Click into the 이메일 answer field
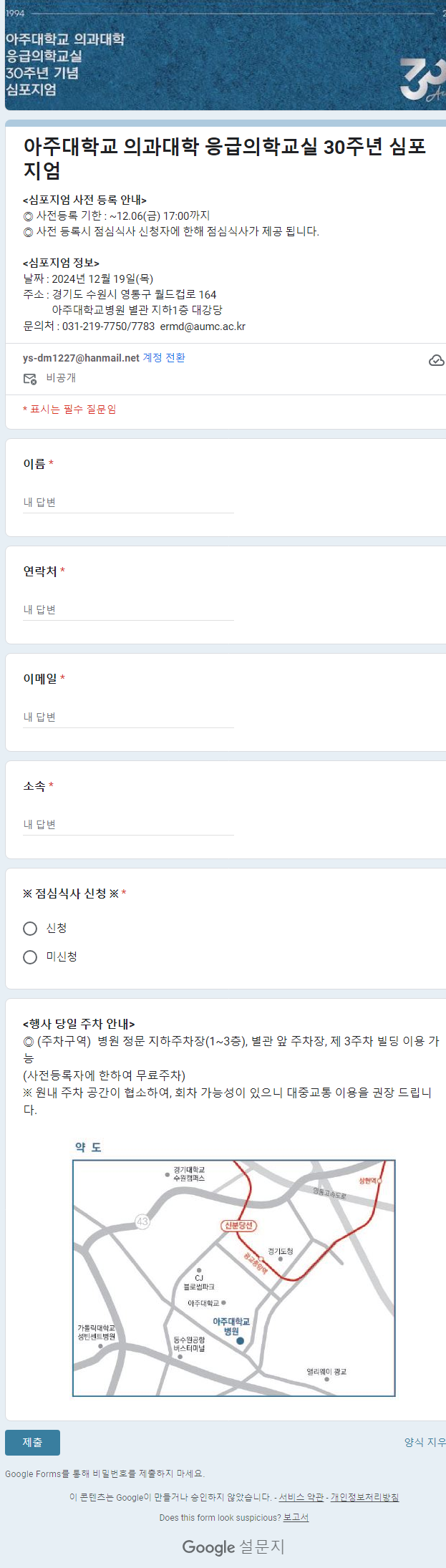 129,717
